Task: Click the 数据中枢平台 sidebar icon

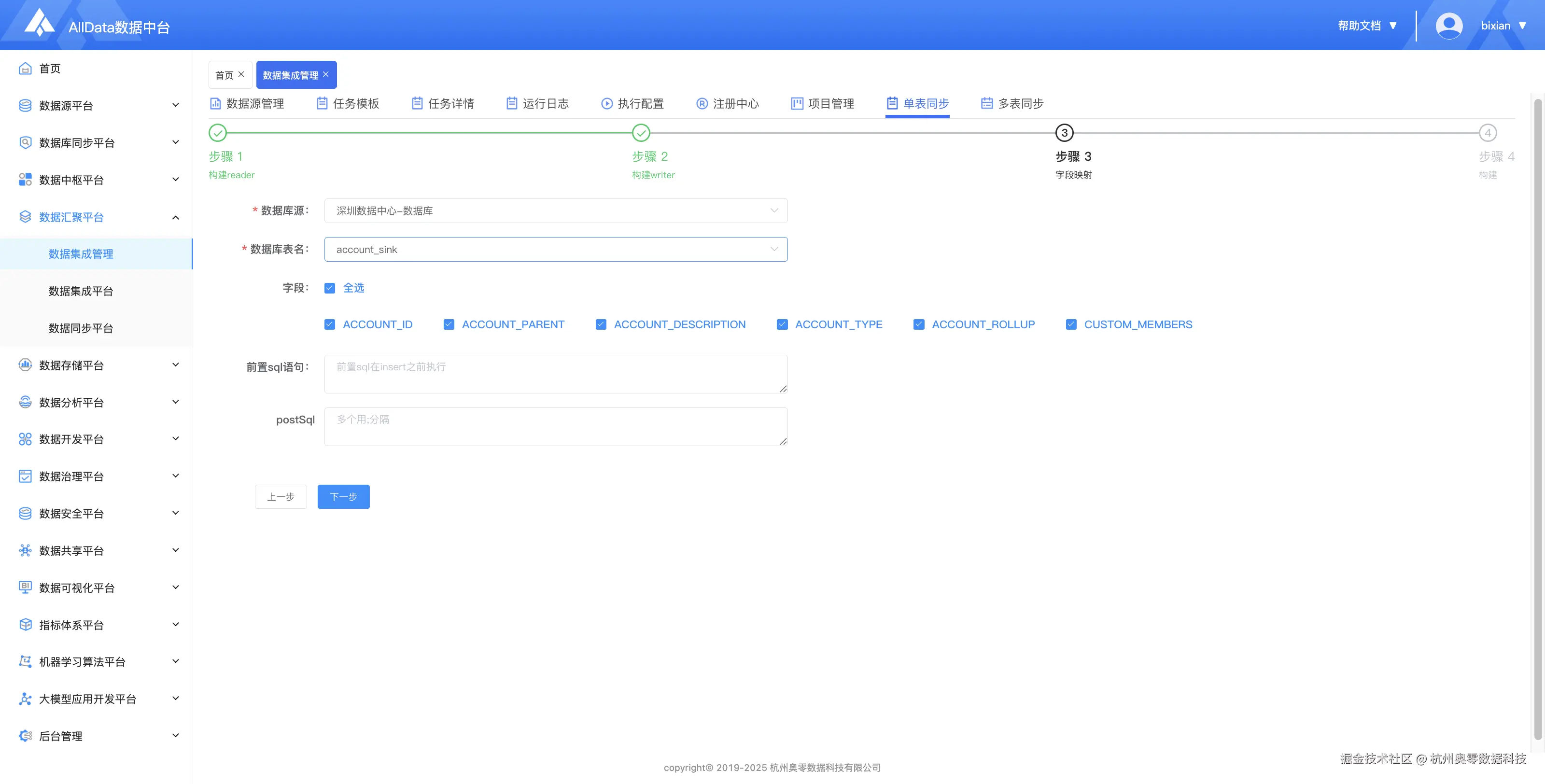Action: (25, 180)
